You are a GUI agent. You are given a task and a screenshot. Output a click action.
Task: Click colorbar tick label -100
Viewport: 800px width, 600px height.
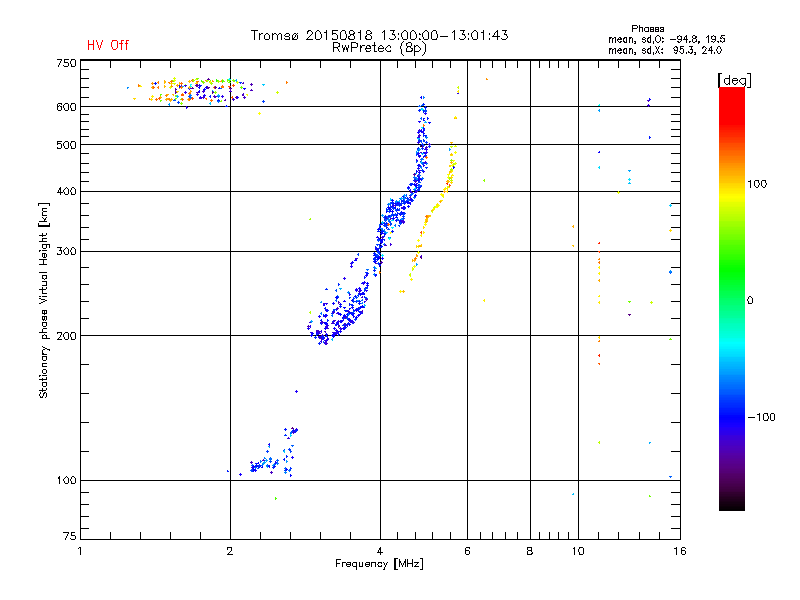tap(761, 417)
